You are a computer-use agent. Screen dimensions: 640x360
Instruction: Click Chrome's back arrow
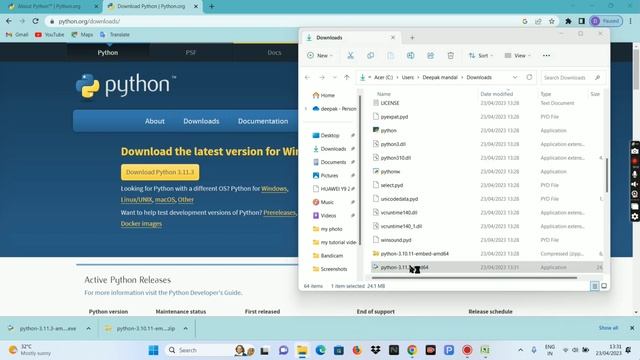coord(9,21)
